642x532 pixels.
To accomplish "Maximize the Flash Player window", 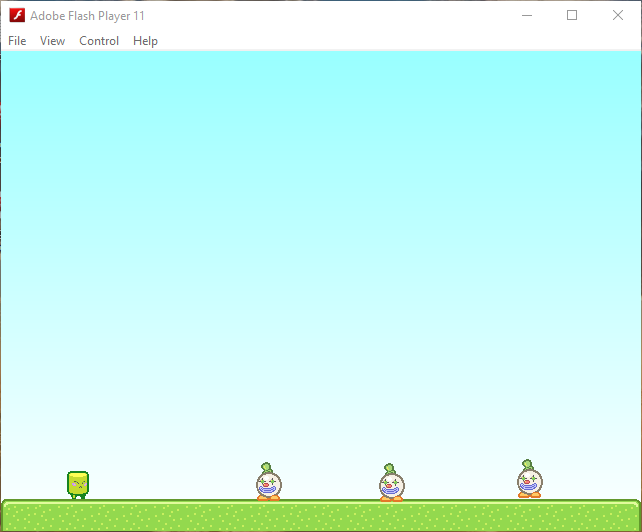I will 572,16.
